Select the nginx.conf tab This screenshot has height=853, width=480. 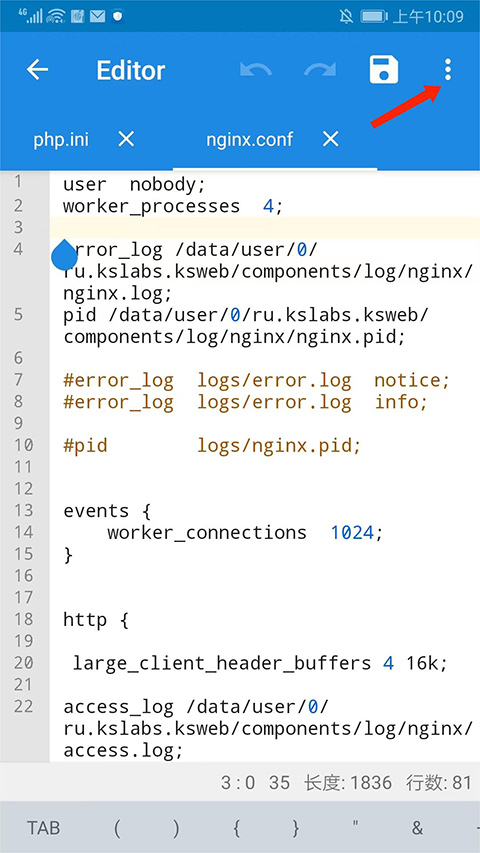[250, 140]
